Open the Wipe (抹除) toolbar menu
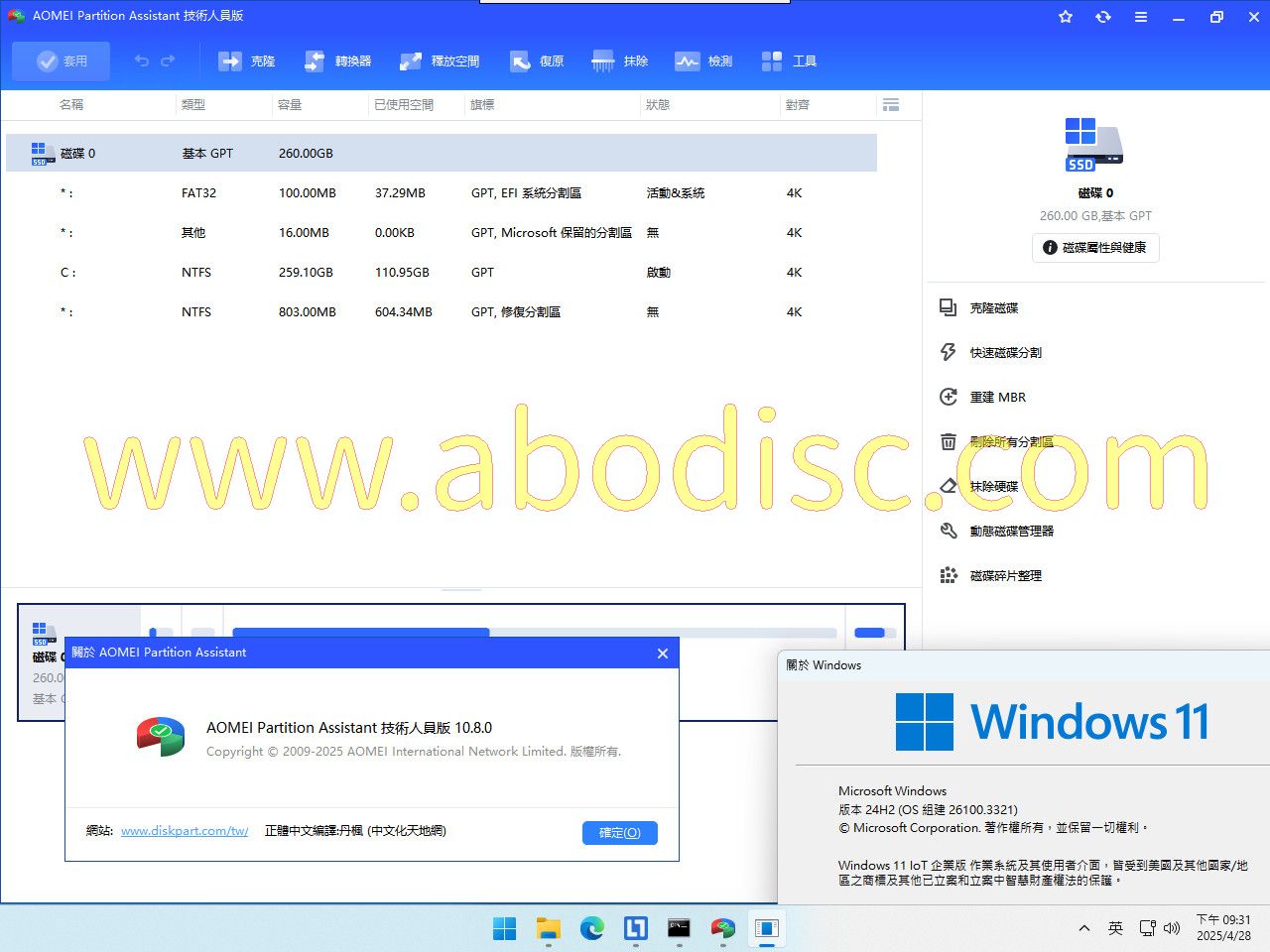1270x952 pixels. [x=620, y=61]
